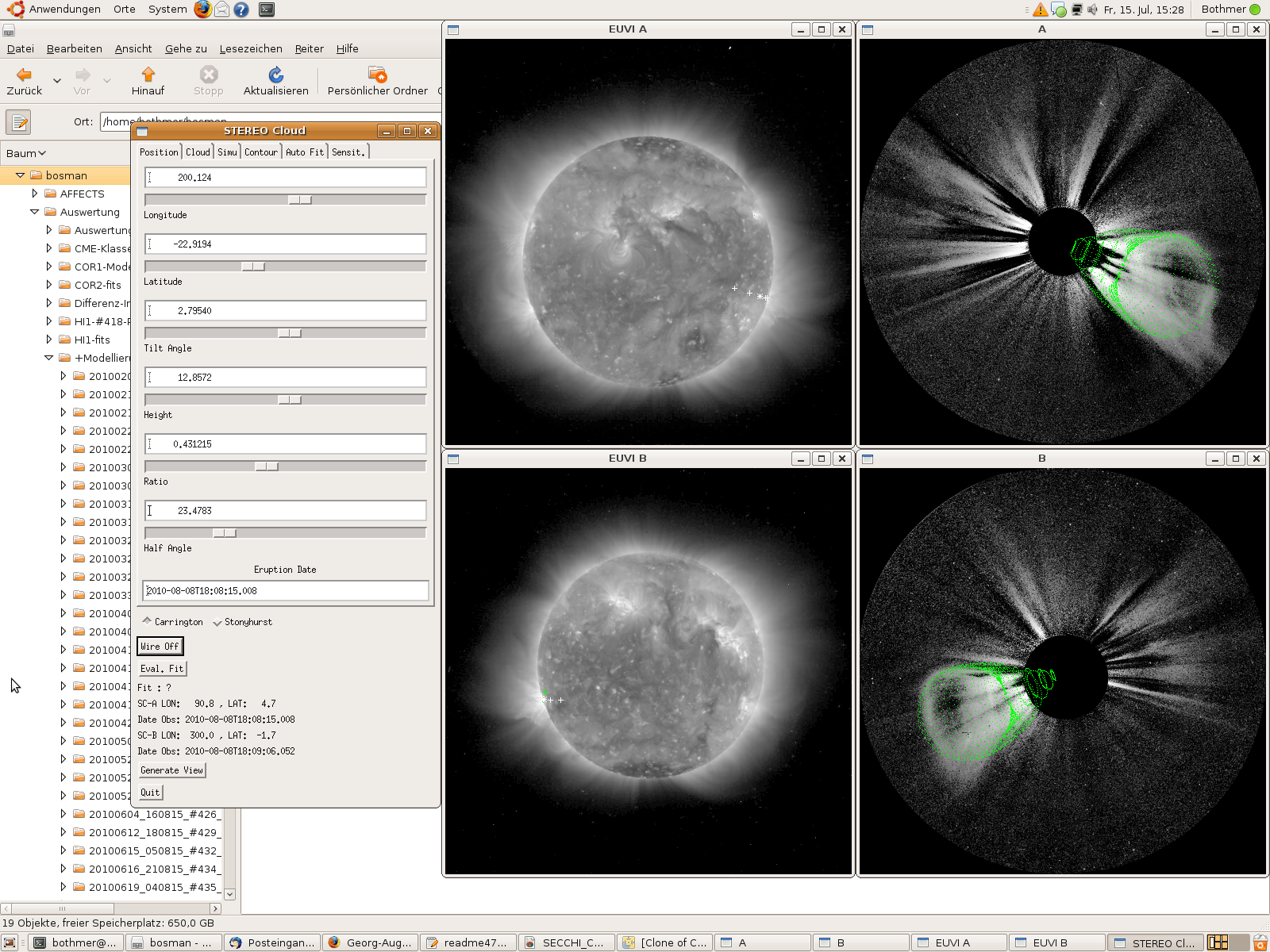Switch to SECCHI_C... taskbar window
Viewport: 1270px width, 952px height.
[x=565, y=942]
